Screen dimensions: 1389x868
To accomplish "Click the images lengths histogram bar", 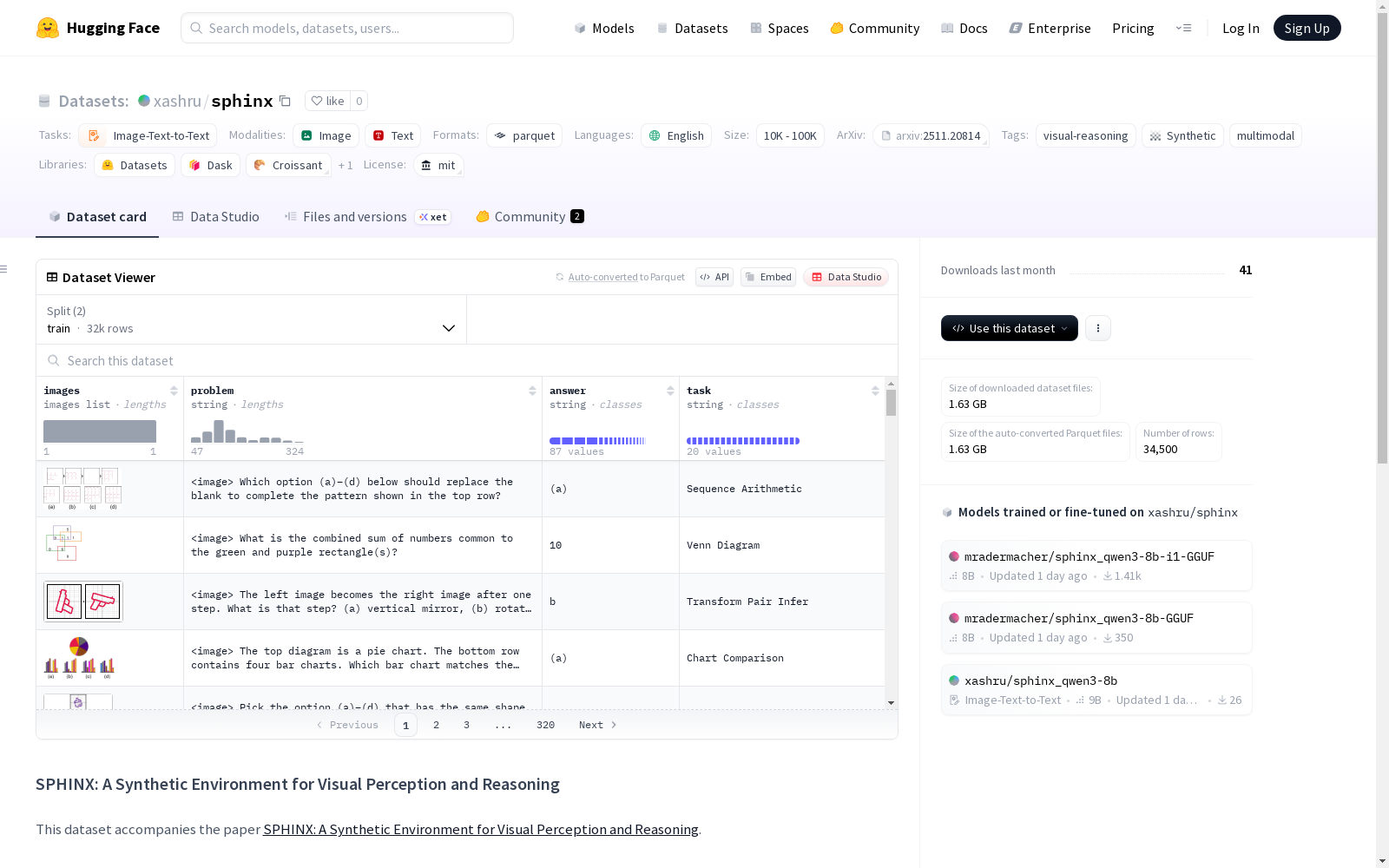I will 100,431.
